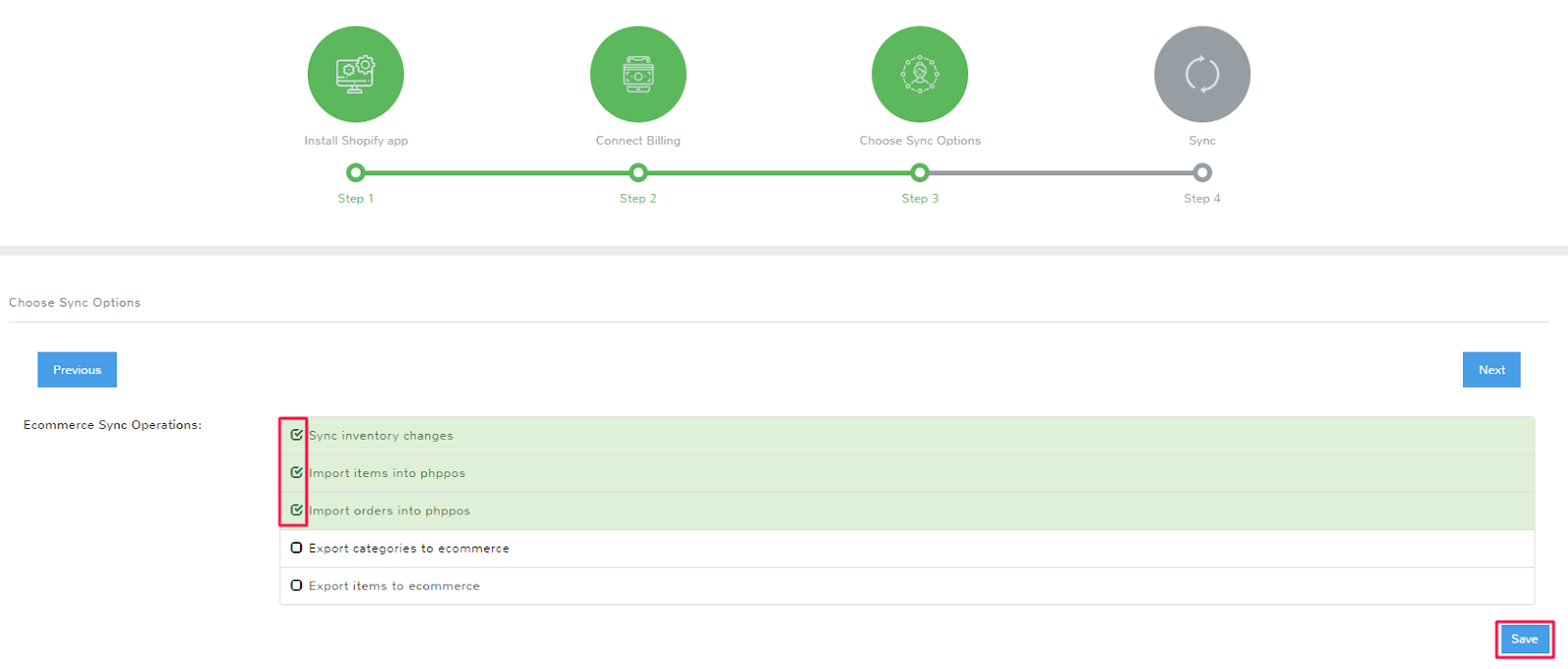Click the Connect Billing circle icon
The height and width of the screenshot is (669, 1568).
[638, 74]
